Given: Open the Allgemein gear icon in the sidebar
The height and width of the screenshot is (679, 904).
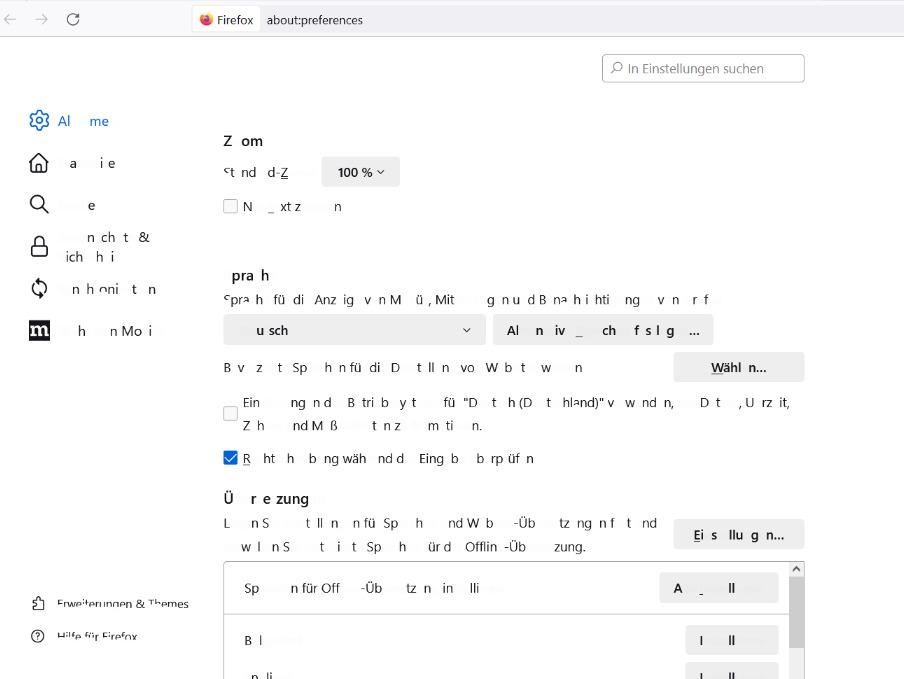Looking at the screenshot, I should (x=39, y=120).
